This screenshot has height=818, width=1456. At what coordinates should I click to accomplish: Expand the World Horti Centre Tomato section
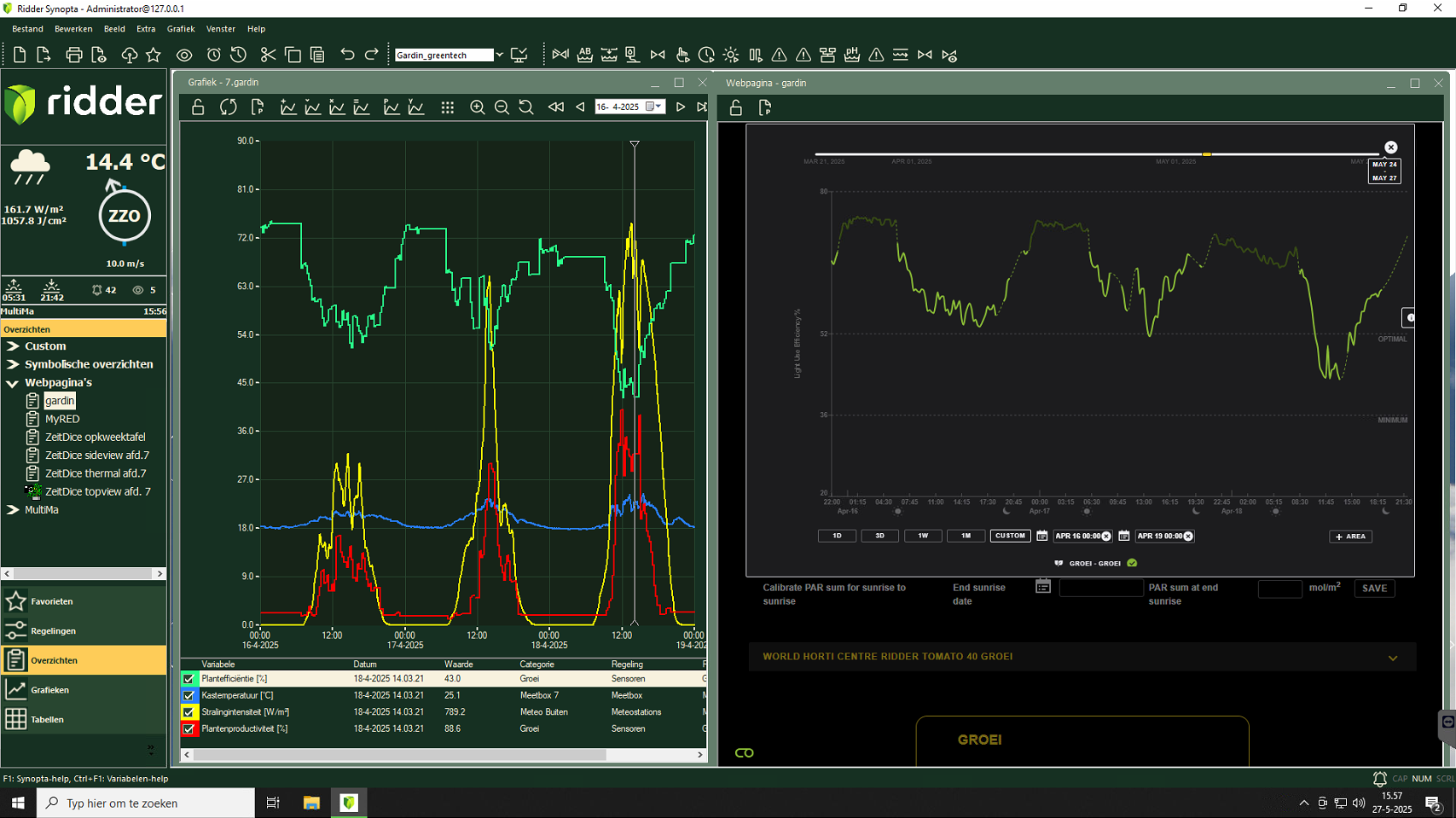pos(1392,658)
